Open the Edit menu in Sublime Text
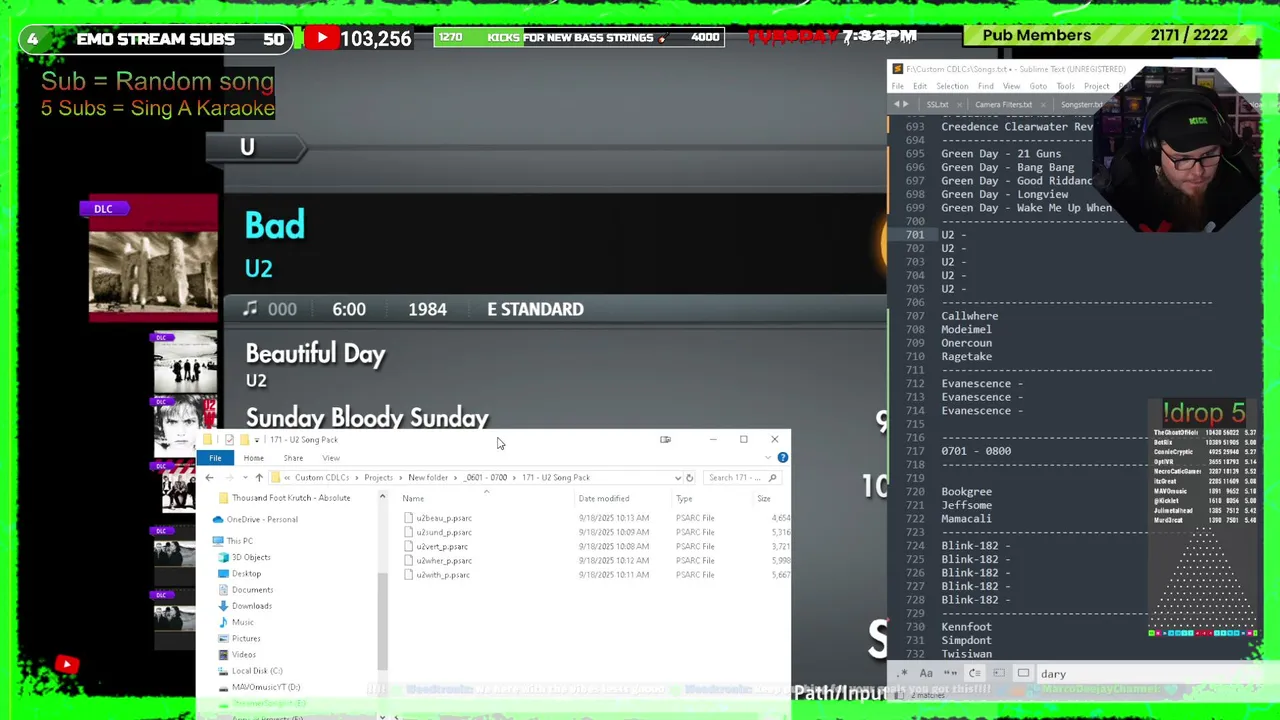Viewport: 1280px width, 720px height. point(920,86)
